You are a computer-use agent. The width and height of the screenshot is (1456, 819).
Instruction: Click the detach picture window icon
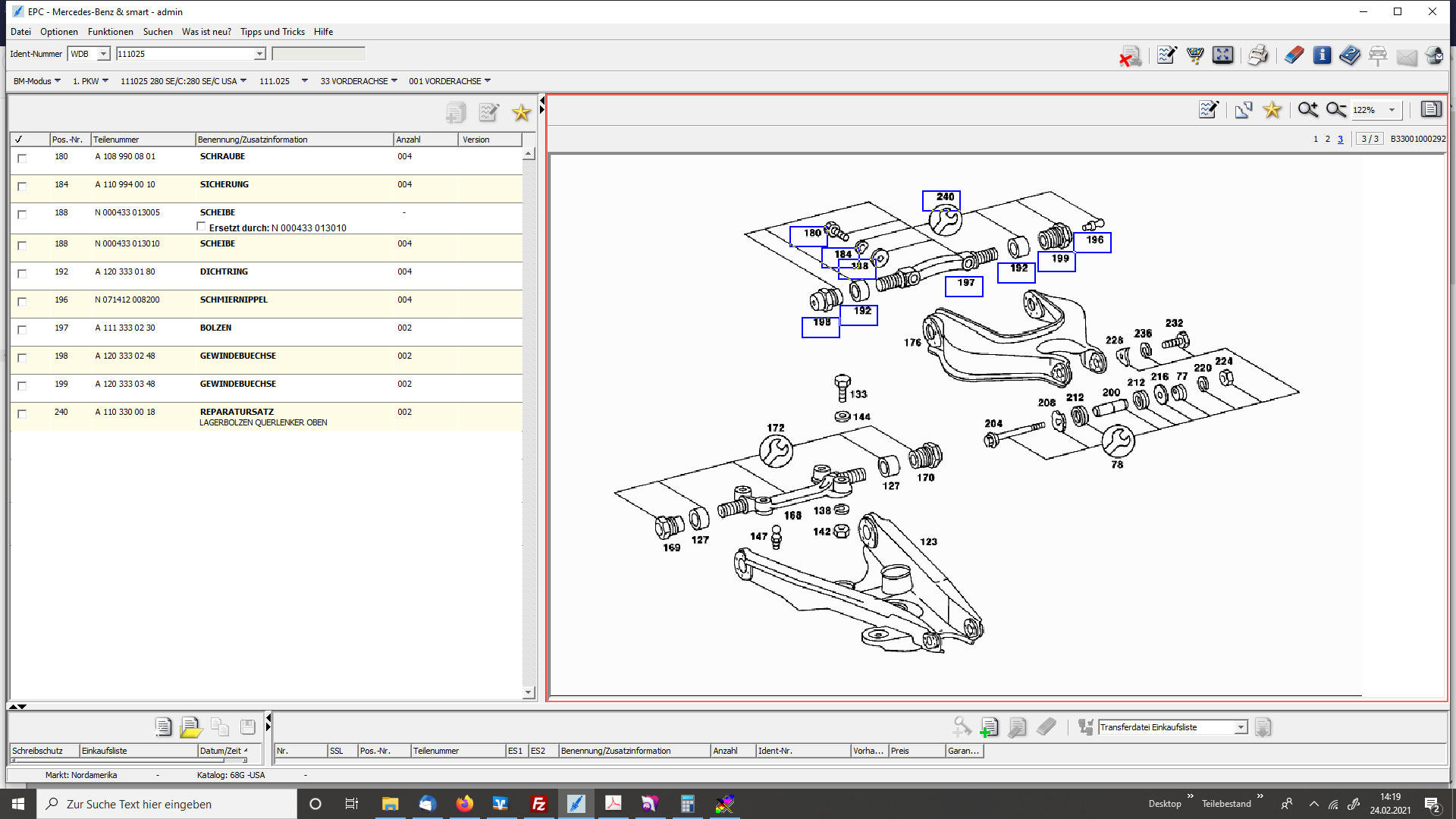click(1244, 110)
